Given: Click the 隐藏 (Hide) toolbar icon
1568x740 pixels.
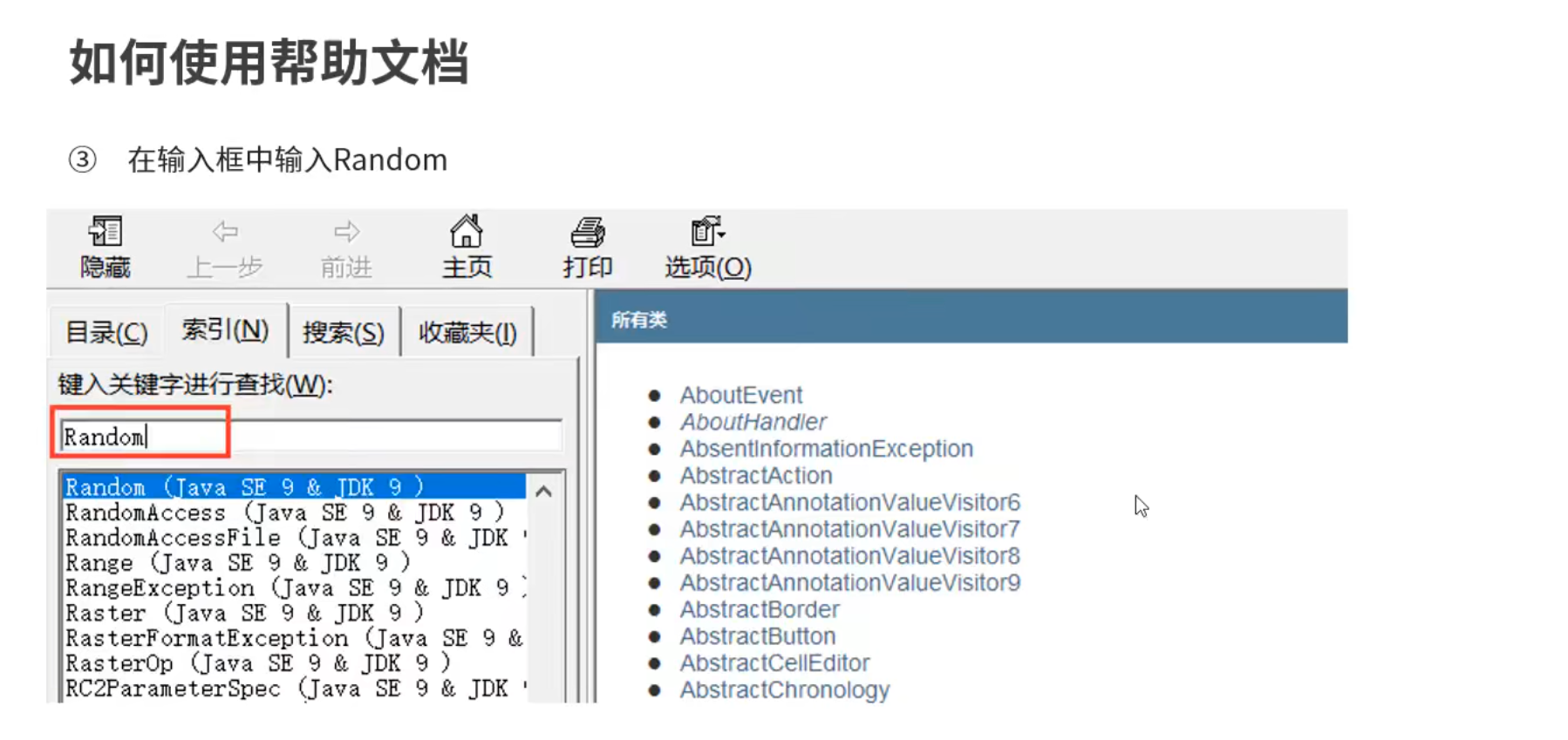Looking at the screenshot, I should 106,232.
